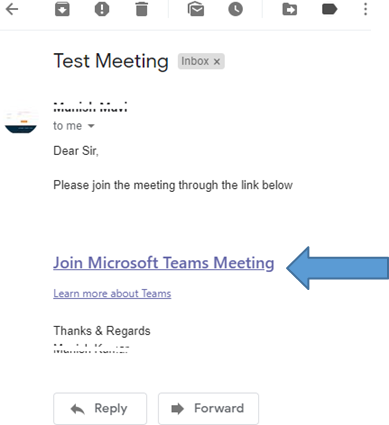Viewport: 389px width, 425px height.
Task: Click the 'to me' recipient text
Action: (x=68, y=126)
